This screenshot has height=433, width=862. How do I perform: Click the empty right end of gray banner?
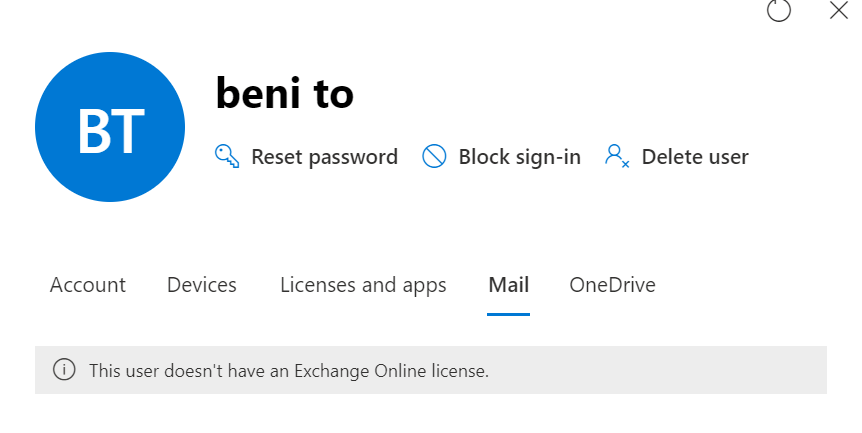point(740,370)
